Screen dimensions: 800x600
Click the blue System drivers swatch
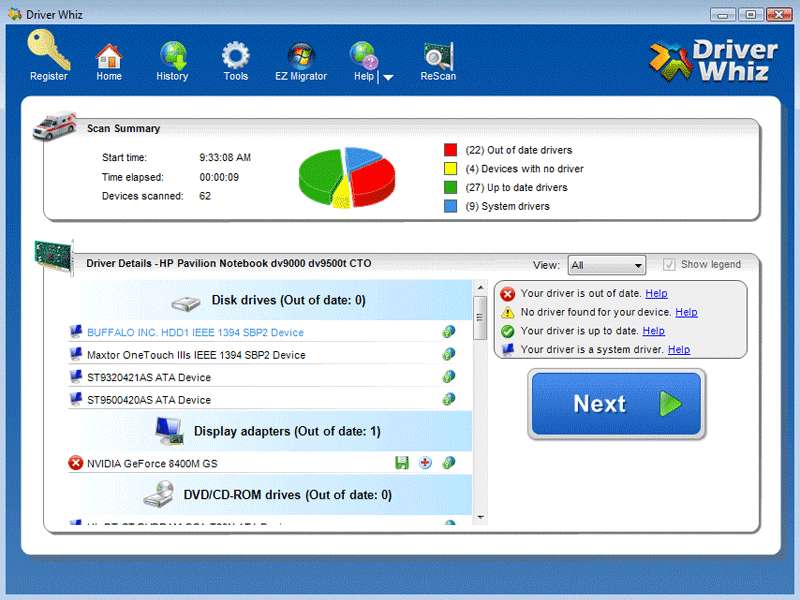point(450,206)
